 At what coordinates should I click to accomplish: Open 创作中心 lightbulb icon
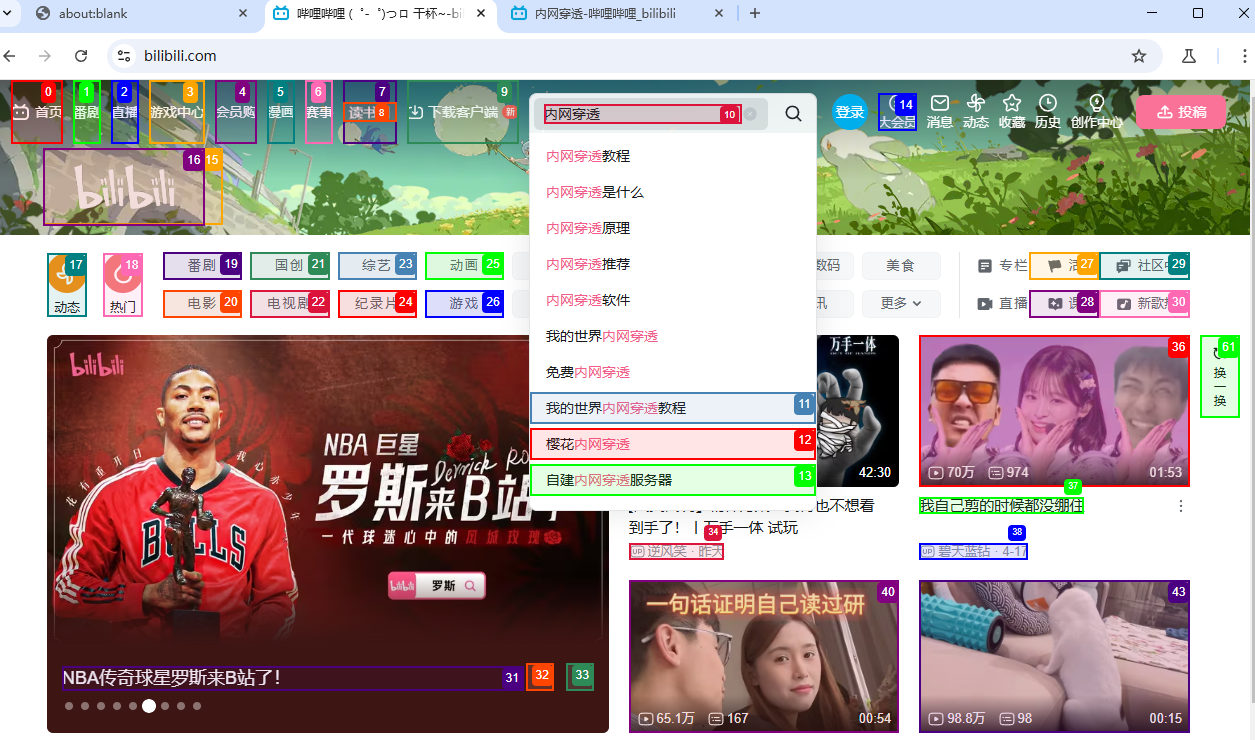[x=1095, y=110]
